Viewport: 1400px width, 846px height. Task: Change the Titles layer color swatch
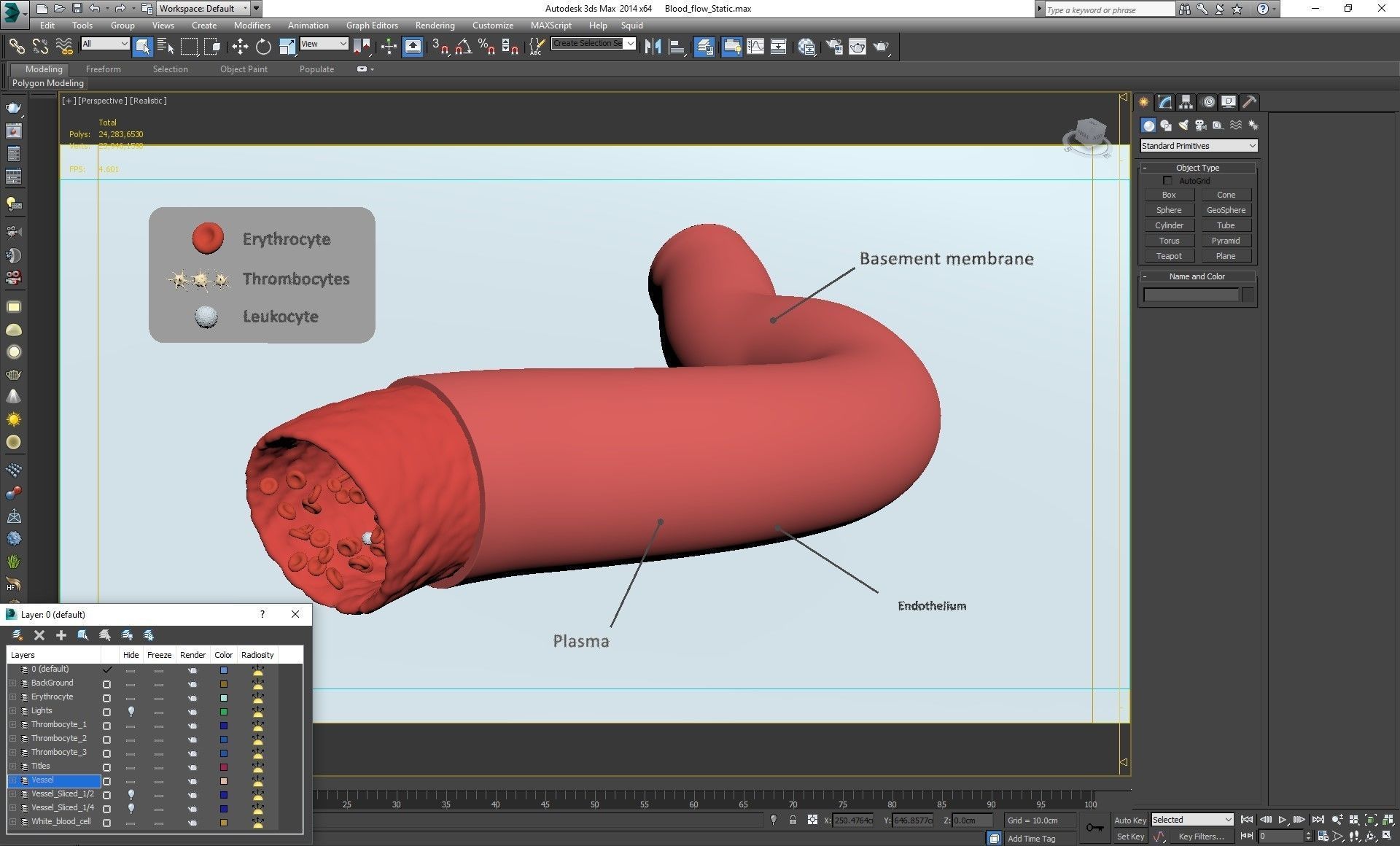tap(224, 767)
